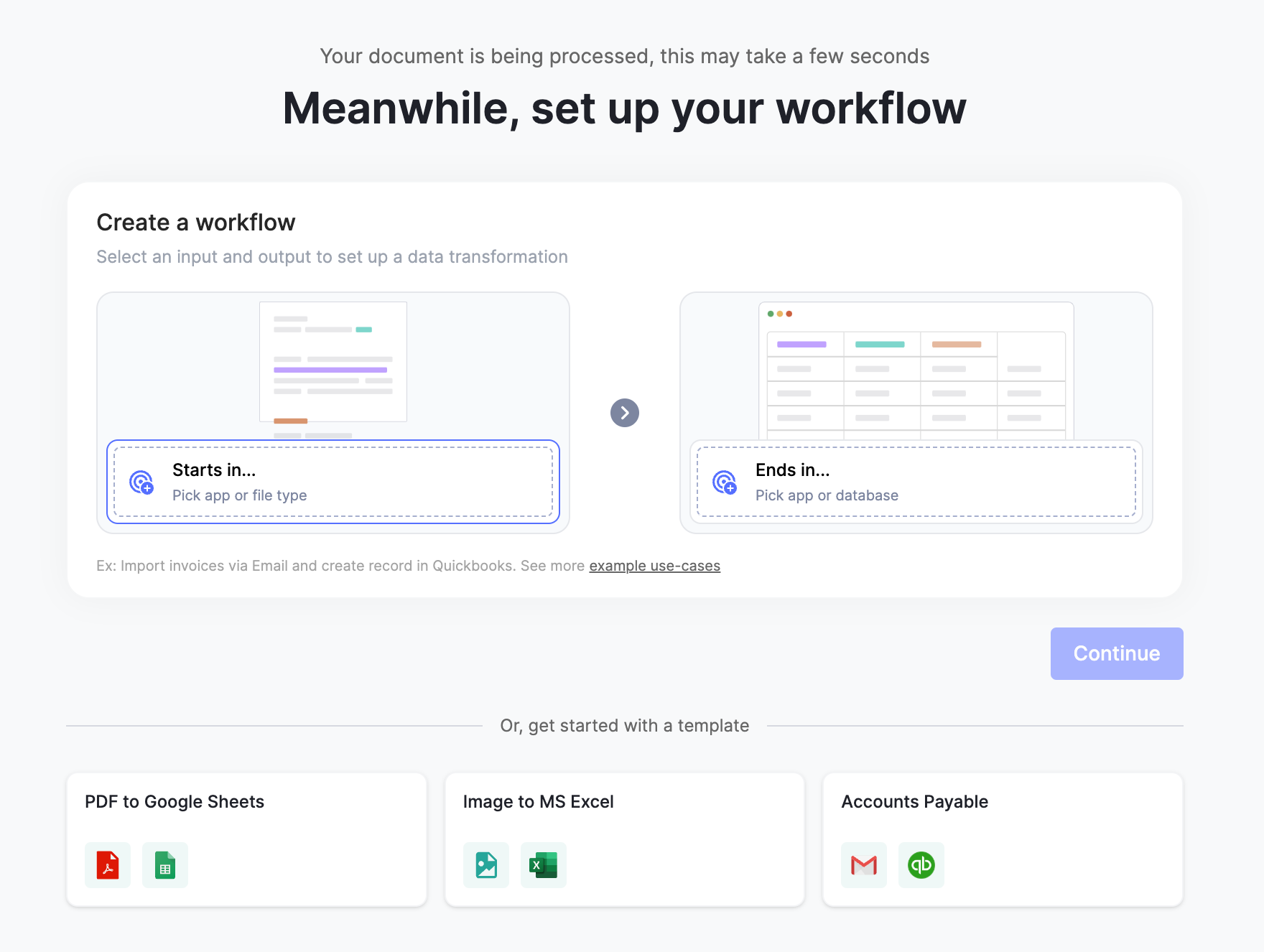Click the target-plus icon beside Starts in
1264x952 pixels.
[x=141, y=482]
